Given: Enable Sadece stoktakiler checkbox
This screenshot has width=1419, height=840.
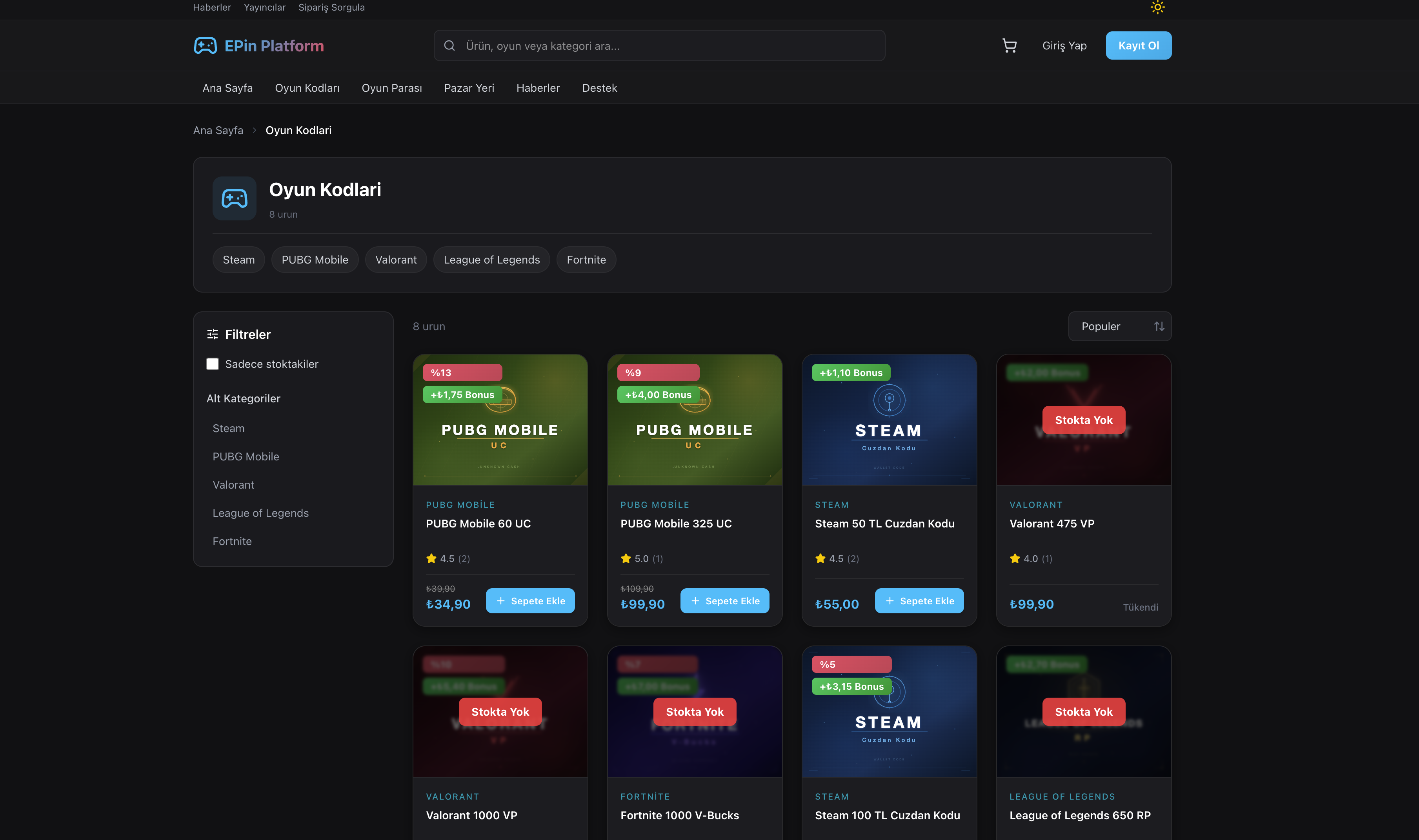Looking at the screenshot, I should tap(212, 364).
